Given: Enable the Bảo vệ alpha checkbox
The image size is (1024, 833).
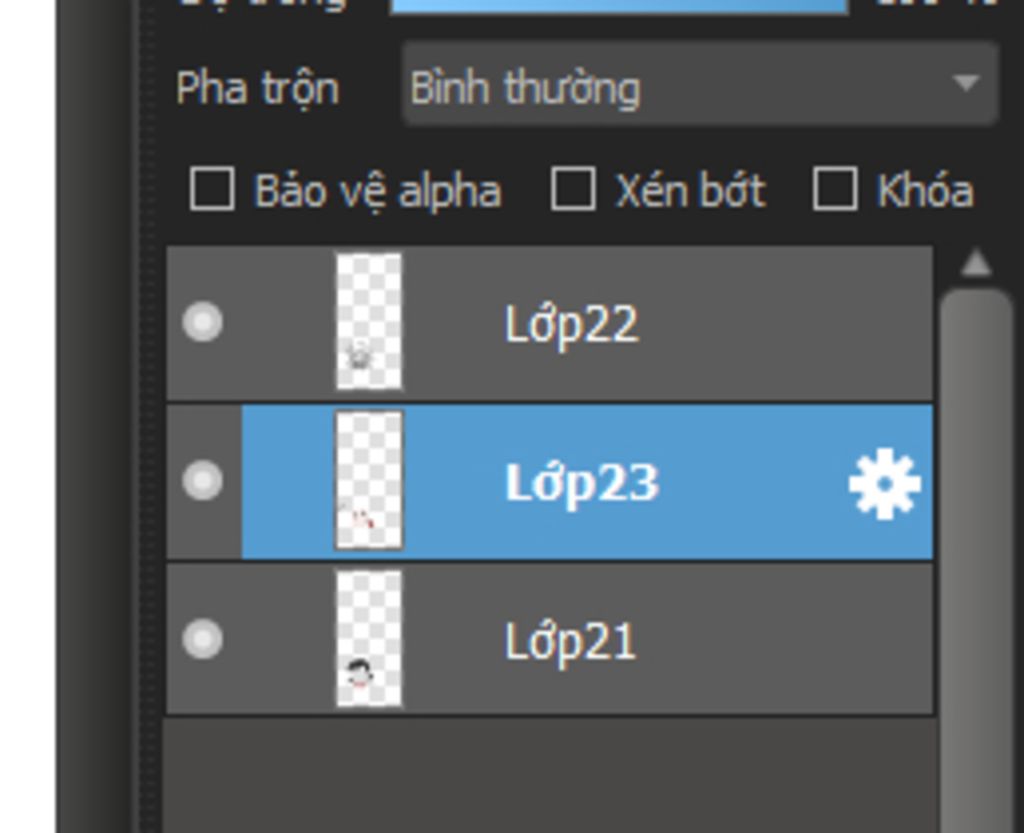Looking at the screenshot, I should 212,189.
